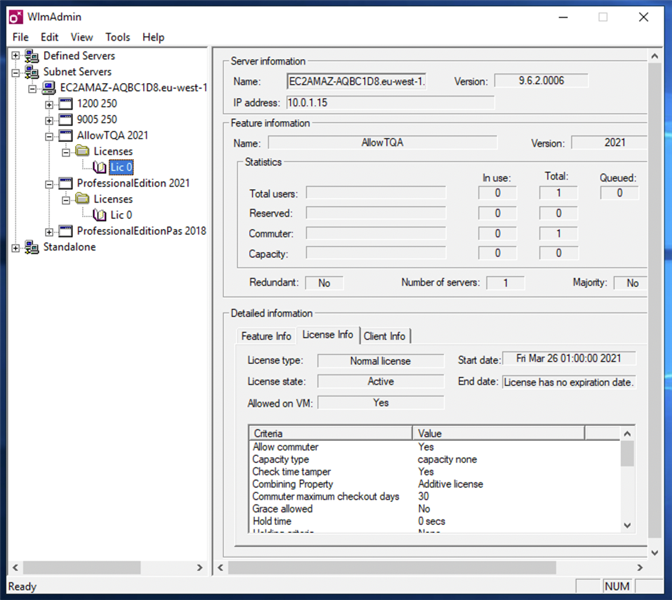Click the feature icon beside ProfessionalEdition 2021
The height and width of the screenshot is (600, 672).
[66, 183]
